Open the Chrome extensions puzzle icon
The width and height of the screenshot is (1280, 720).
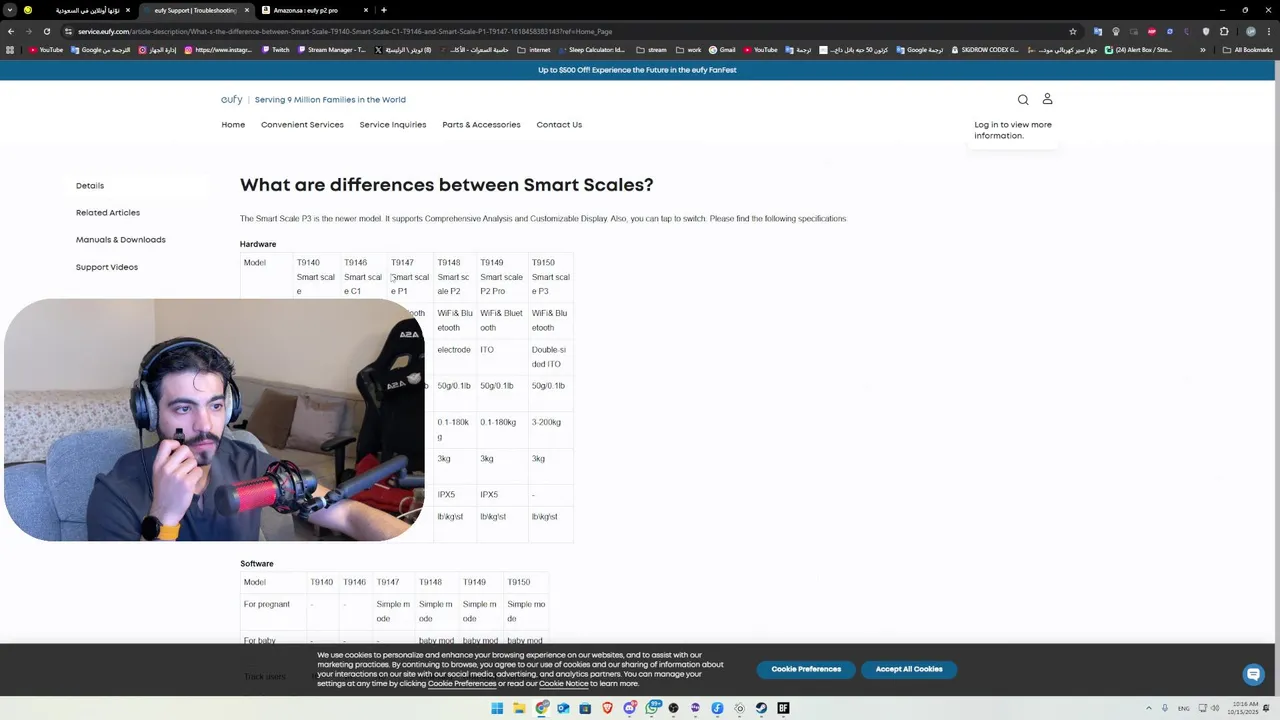coord(1223,31)
